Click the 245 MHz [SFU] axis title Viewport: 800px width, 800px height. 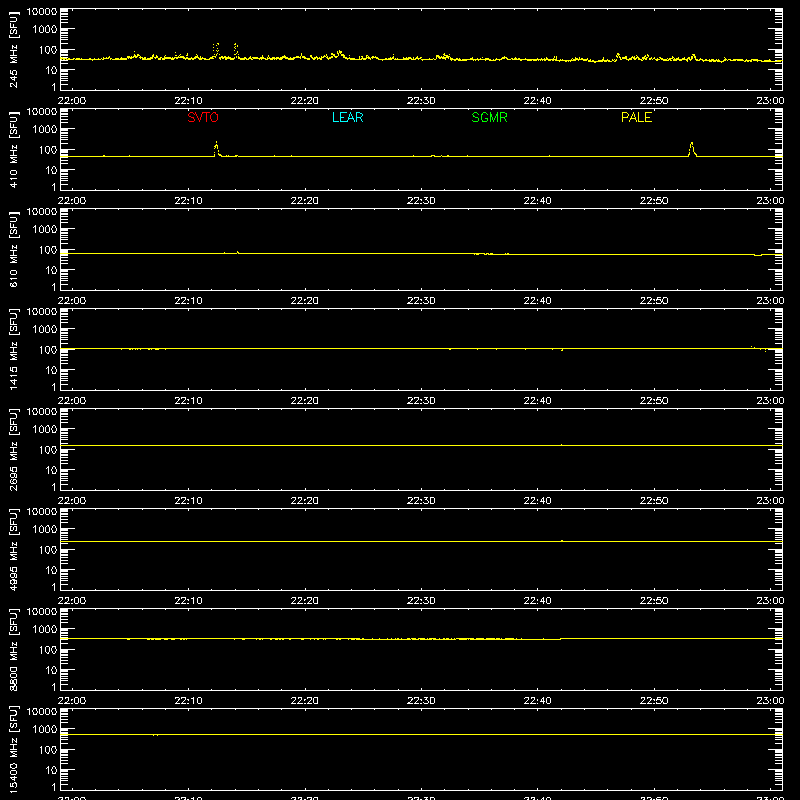pos(13,49)
